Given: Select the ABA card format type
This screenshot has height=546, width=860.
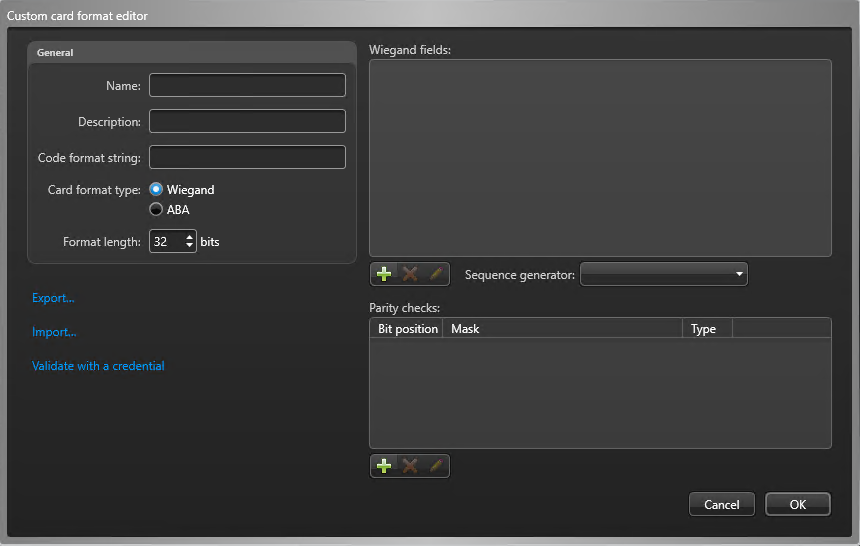Looking at the screenshot, I should click(156, 210).
